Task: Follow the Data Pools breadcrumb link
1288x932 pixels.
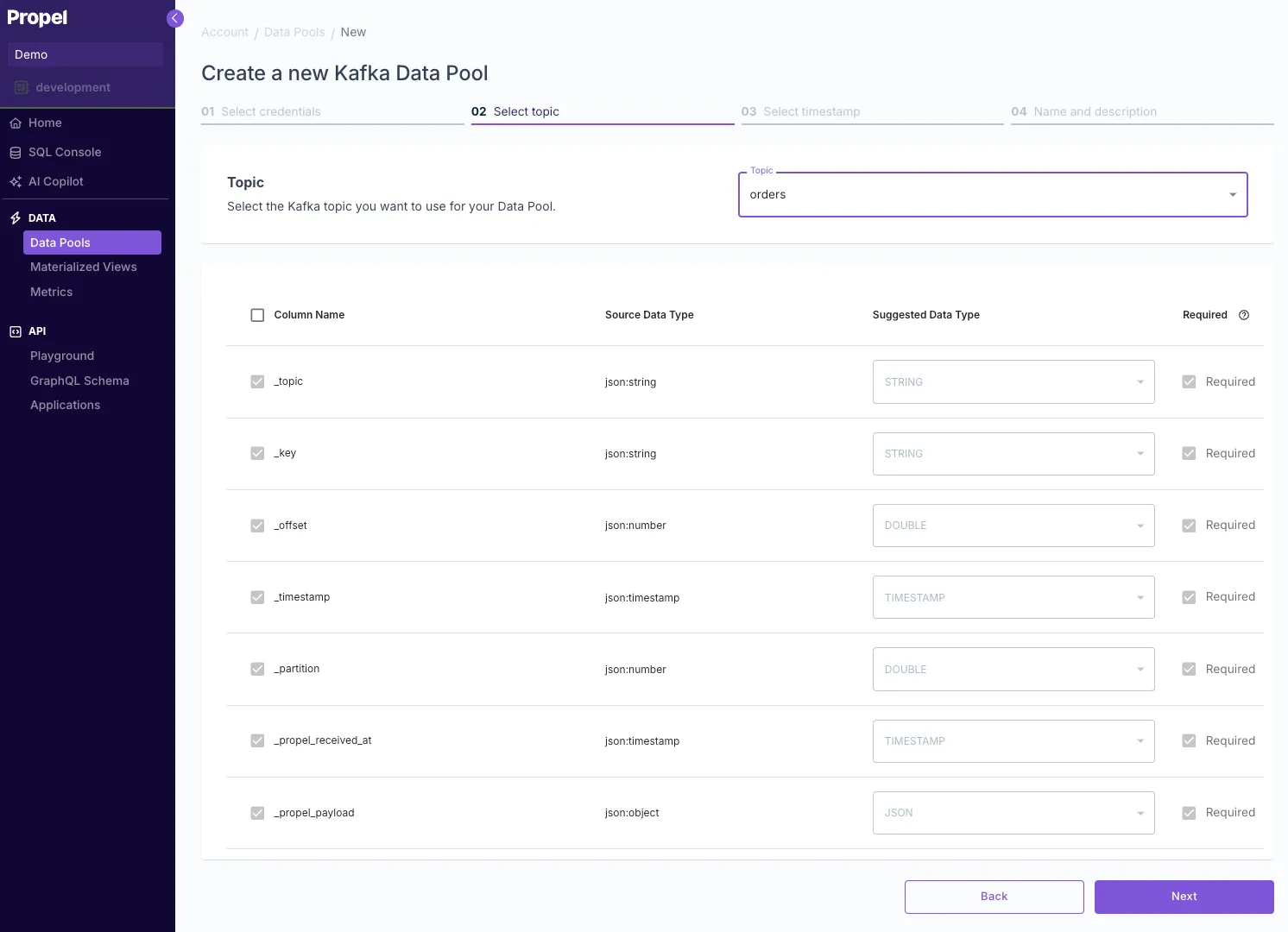Action: [x=294, y=33]
